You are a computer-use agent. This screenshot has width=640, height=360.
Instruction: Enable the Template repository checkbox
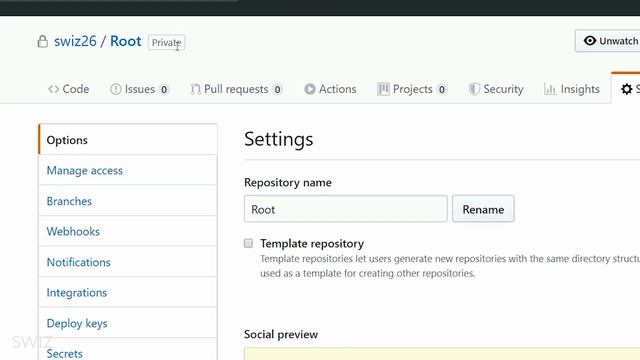(x=249, y=243)
